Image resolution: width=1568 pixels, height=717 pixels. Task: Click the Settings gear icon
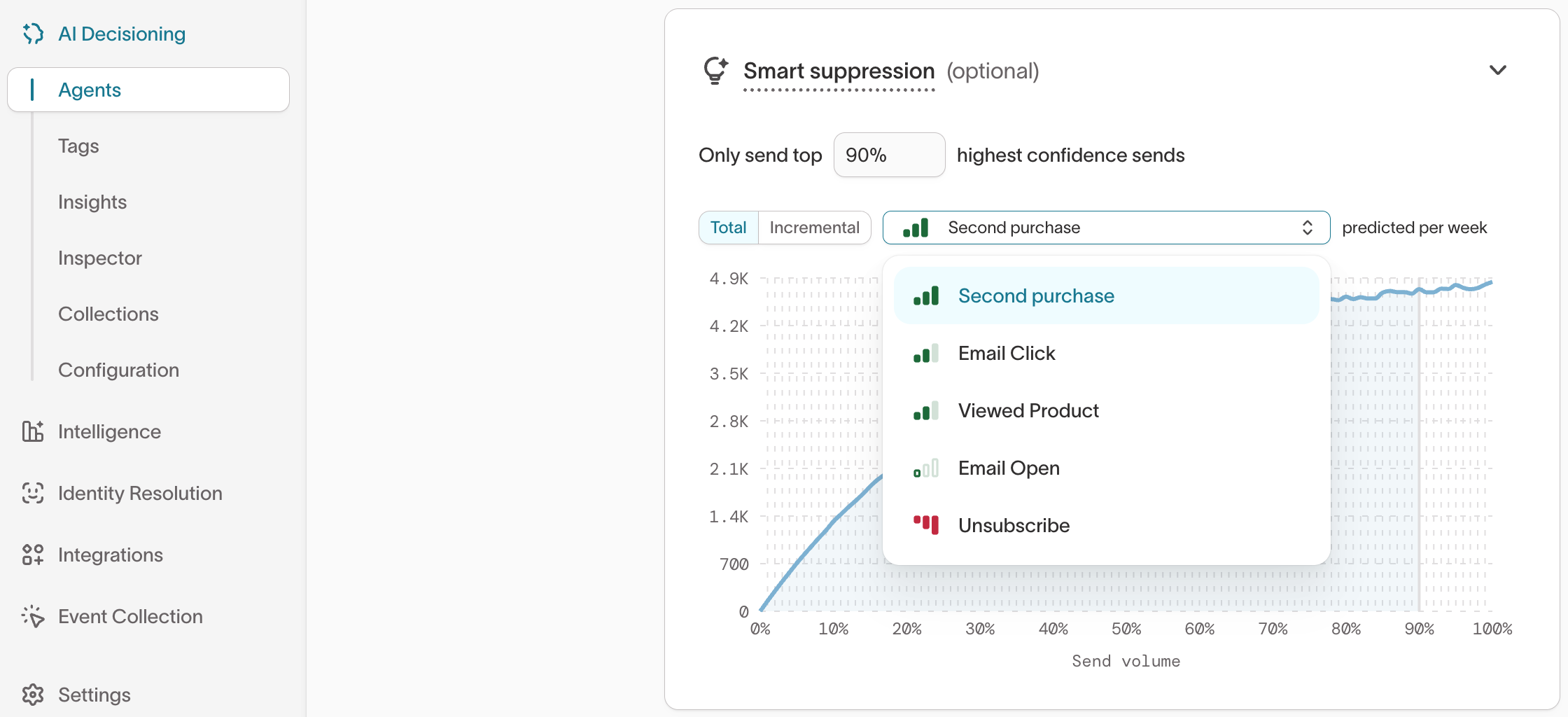point(33,695)
